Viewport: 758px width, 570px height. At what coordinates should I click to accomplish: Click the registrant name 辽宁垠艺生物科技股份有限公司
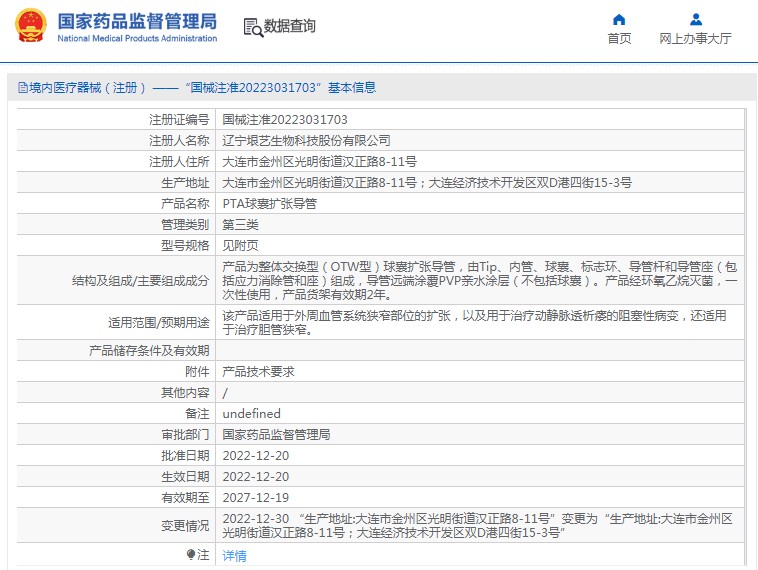[x=306, y=140]
